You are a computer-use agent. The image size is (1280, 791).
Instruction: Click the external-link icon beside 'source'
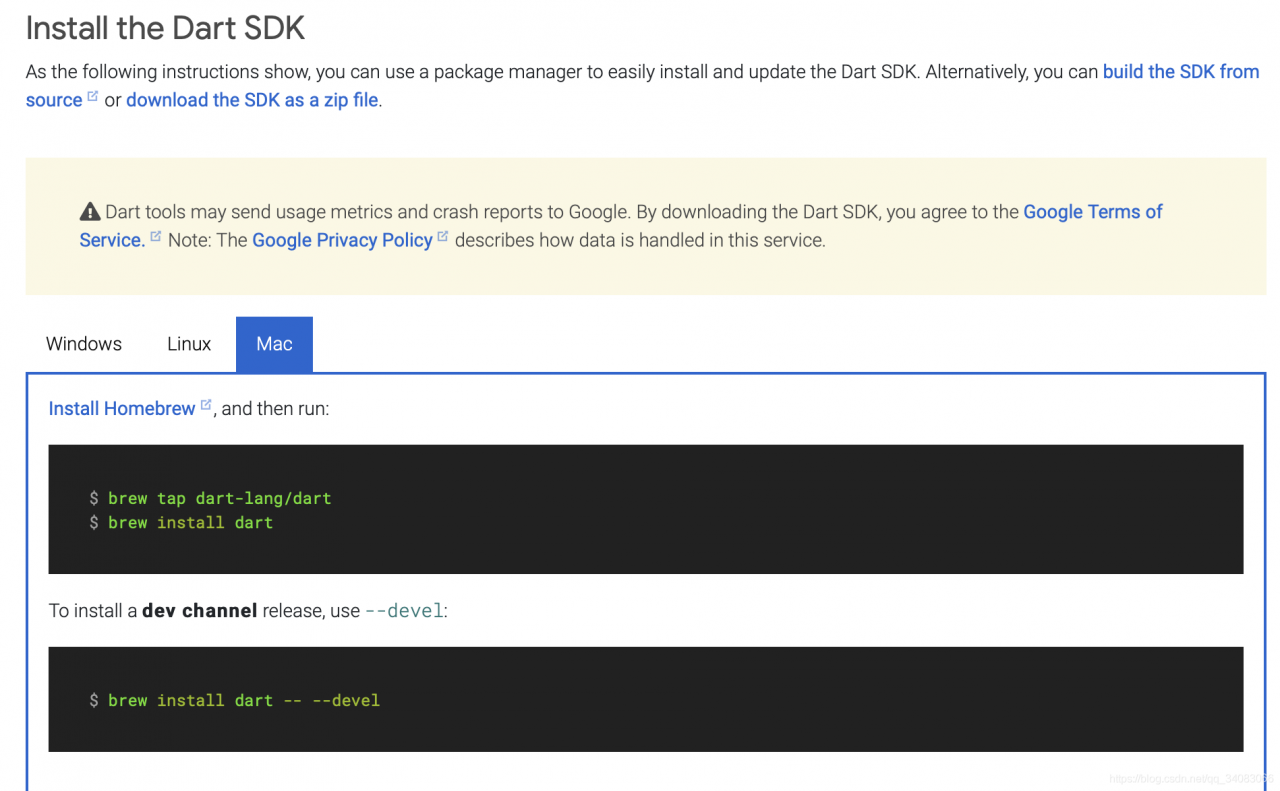pyautogui.click(x=93, y=97)
